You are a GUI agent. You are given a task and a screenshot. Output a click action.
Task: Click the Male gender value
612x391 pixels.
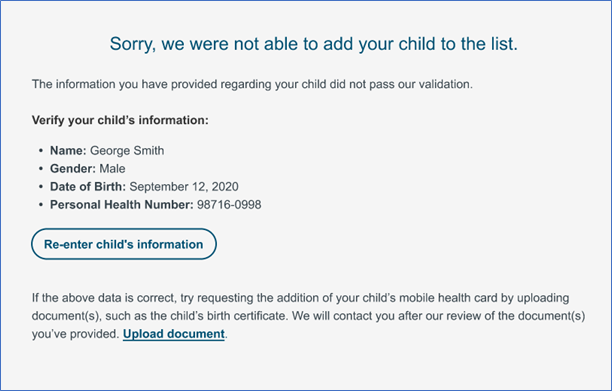(x=112, y=169)
